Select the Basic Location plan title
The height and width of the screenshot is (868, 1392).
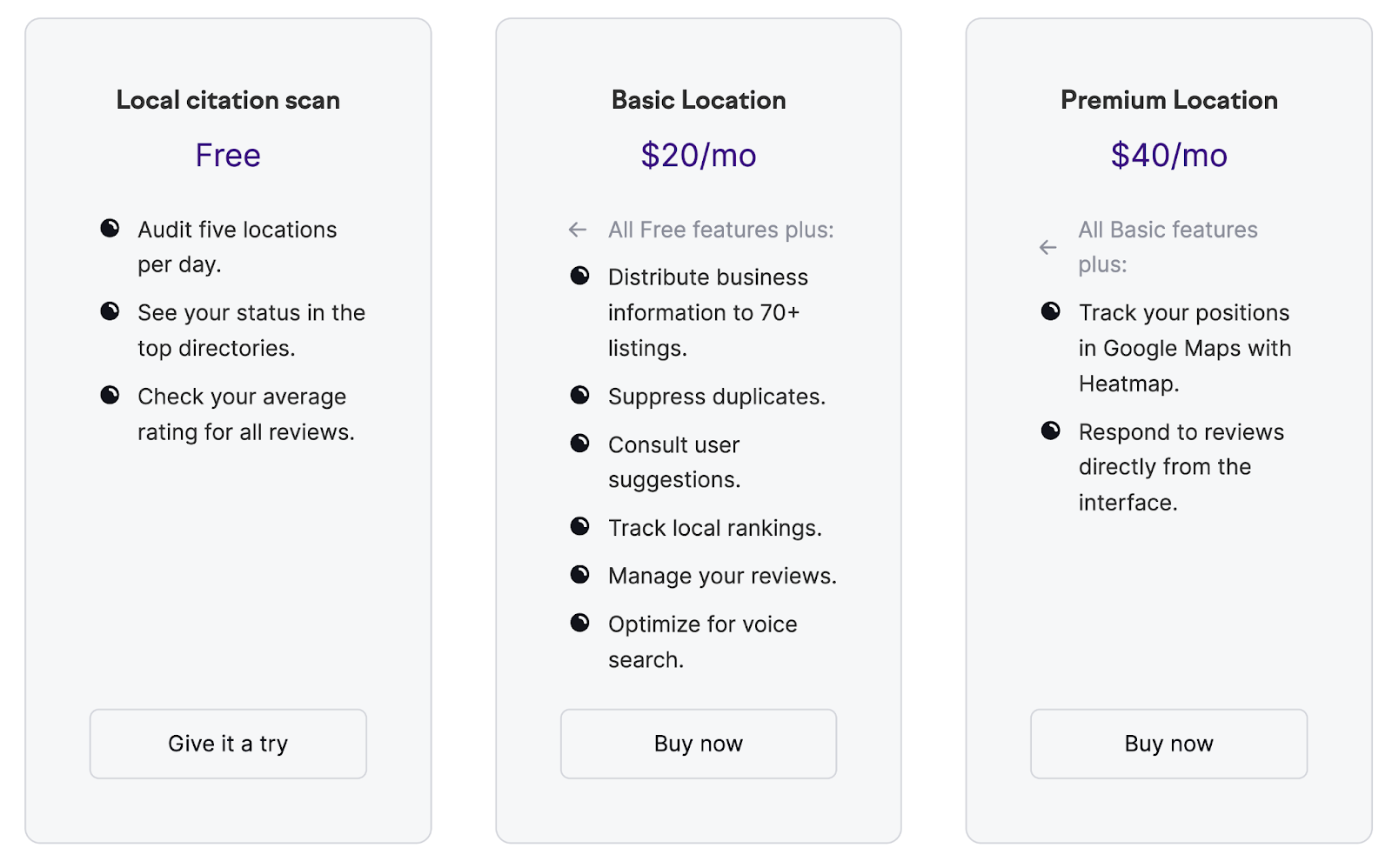(x=699, y=100)
